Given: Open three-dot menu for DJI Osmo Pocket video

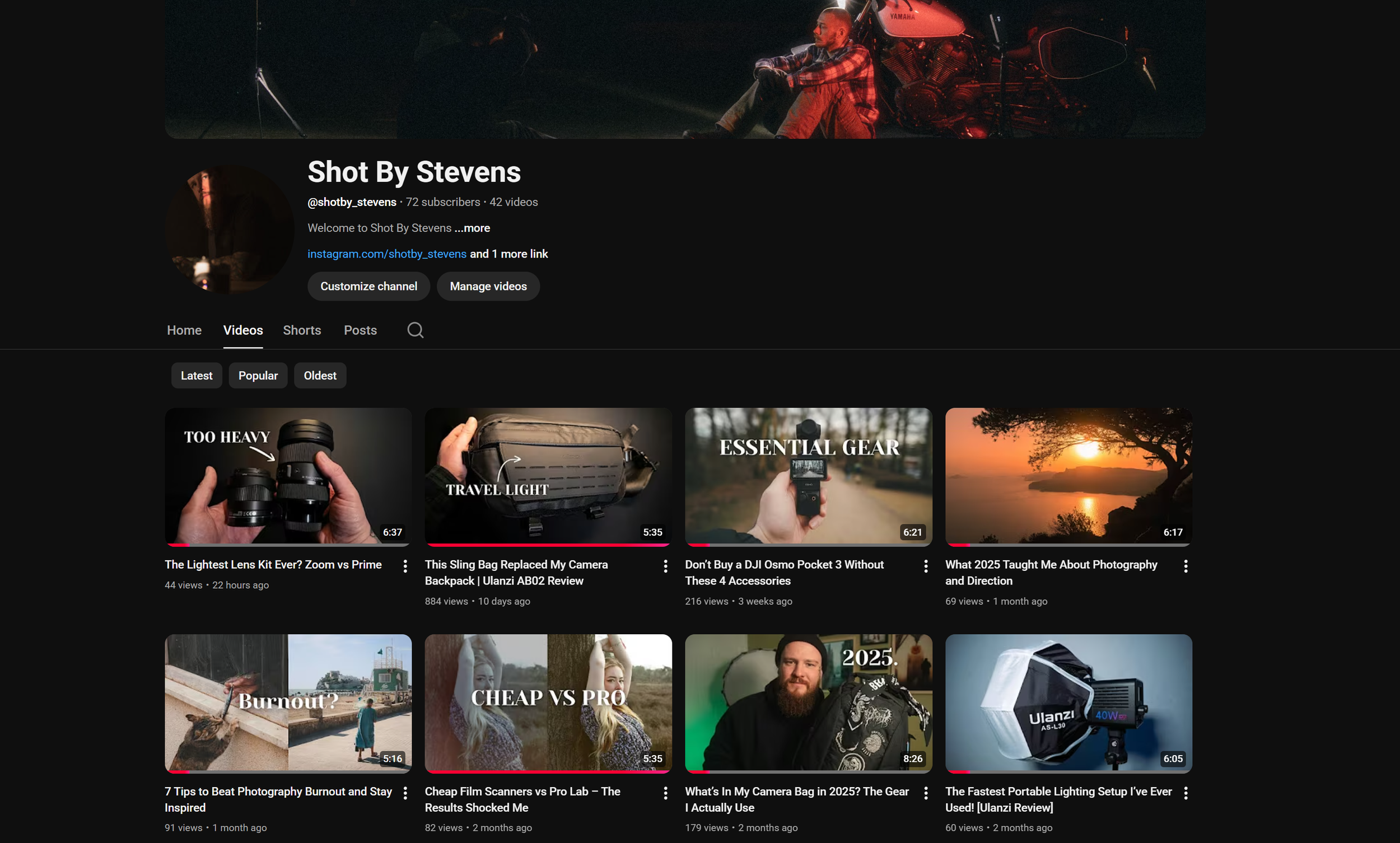Looking at the screenshot, I should (926, 566).
